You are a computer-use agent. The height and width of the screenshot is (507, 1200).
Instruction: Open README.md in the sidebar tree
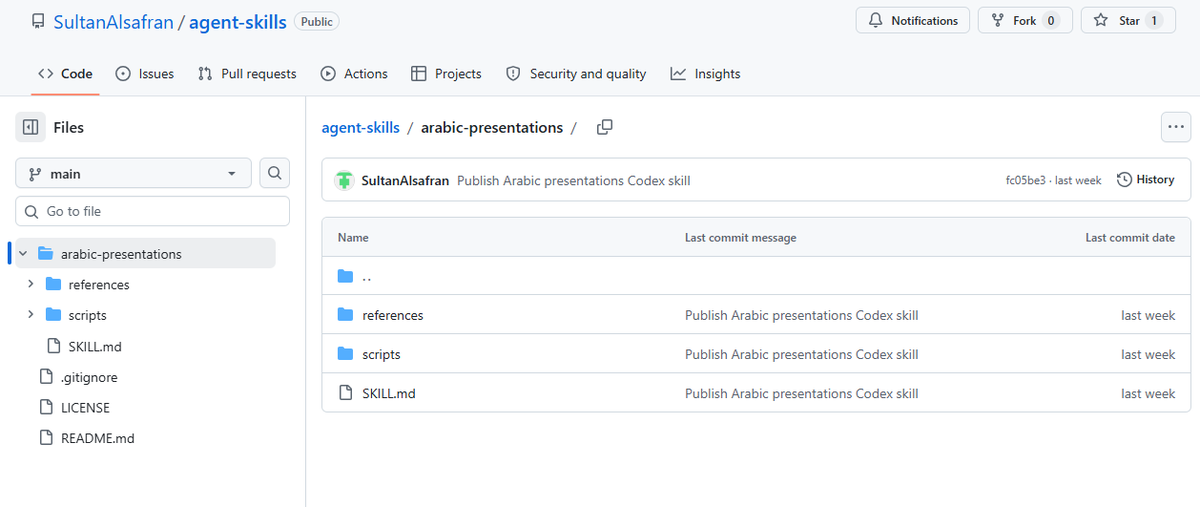click(97, 438)
